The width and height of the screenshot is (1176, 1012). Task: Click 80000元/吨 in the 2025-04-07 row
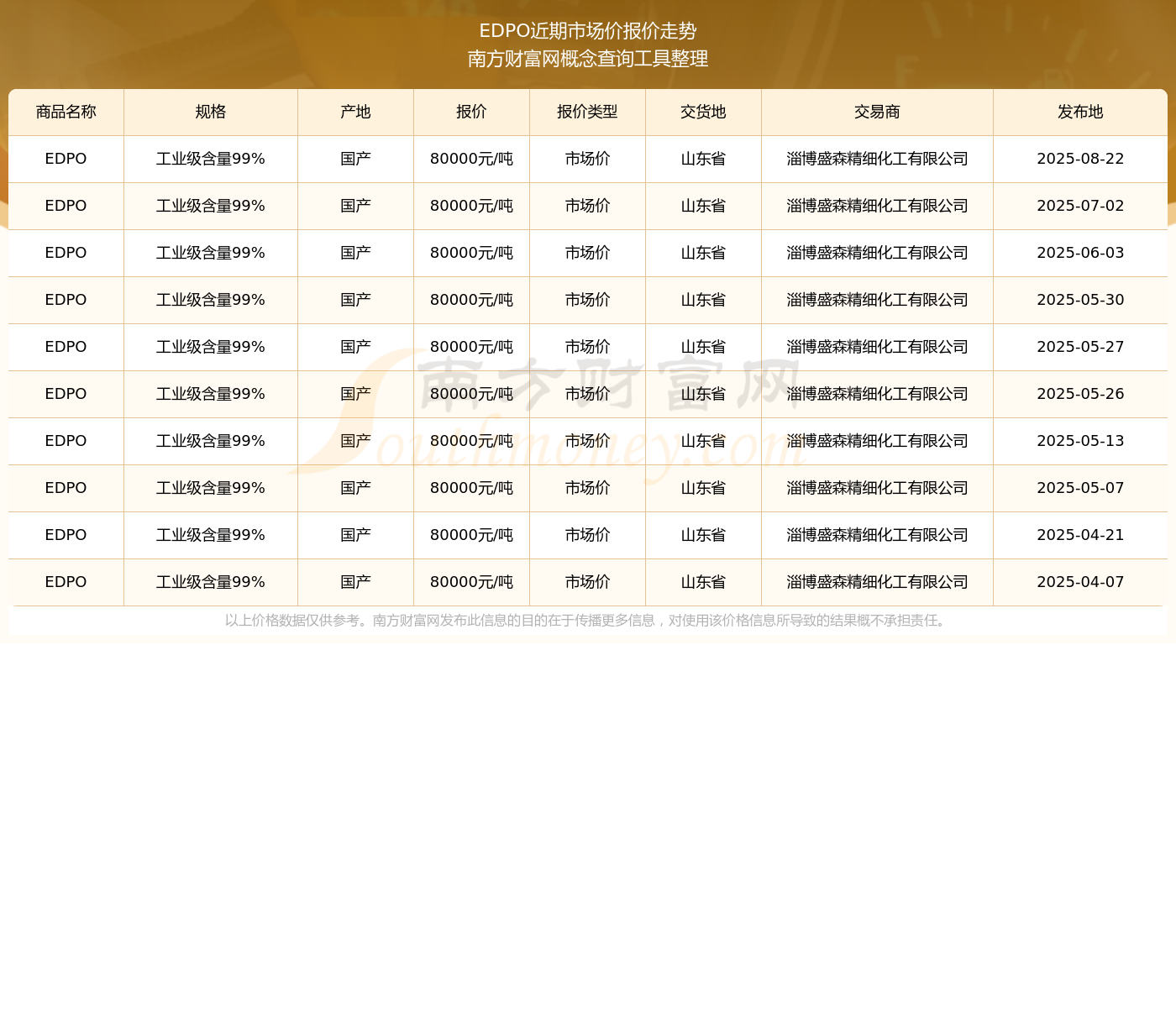pyautogui.click(x=472, y=582)
